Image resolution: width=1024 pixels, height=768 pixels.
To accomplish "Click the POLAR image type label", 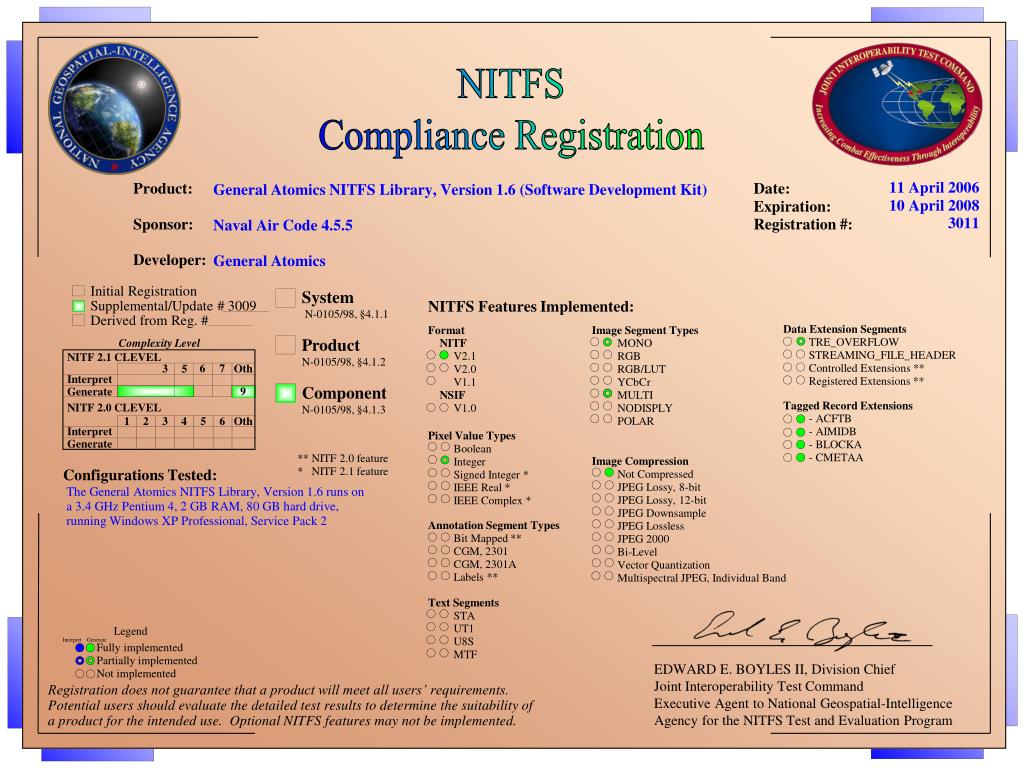I will tap(635, 421).
